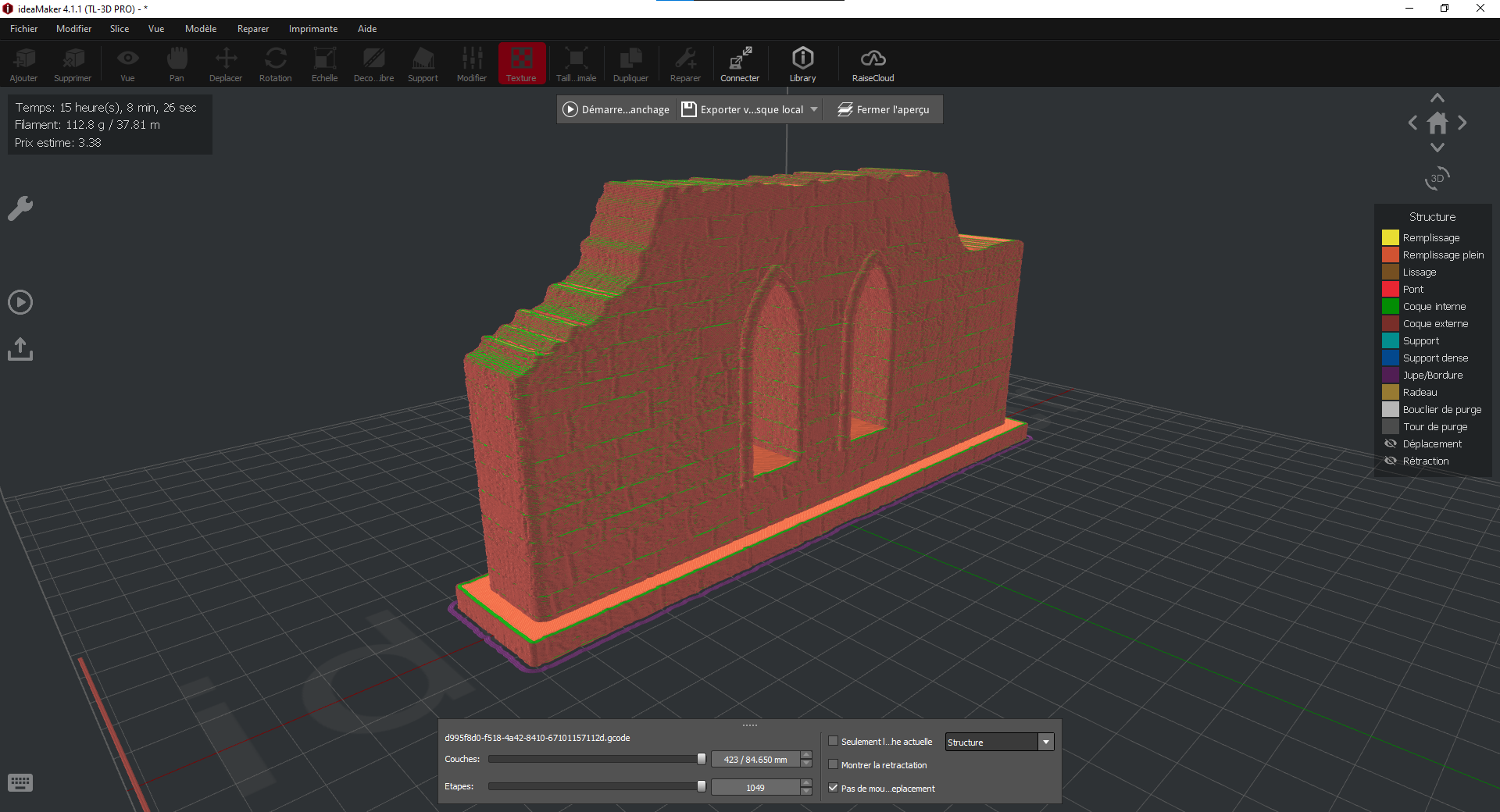Viewport: 1500px width, 812px height.
Task: Click the Couches 423 / 84.650 mm field
Action: pos(755,760)
